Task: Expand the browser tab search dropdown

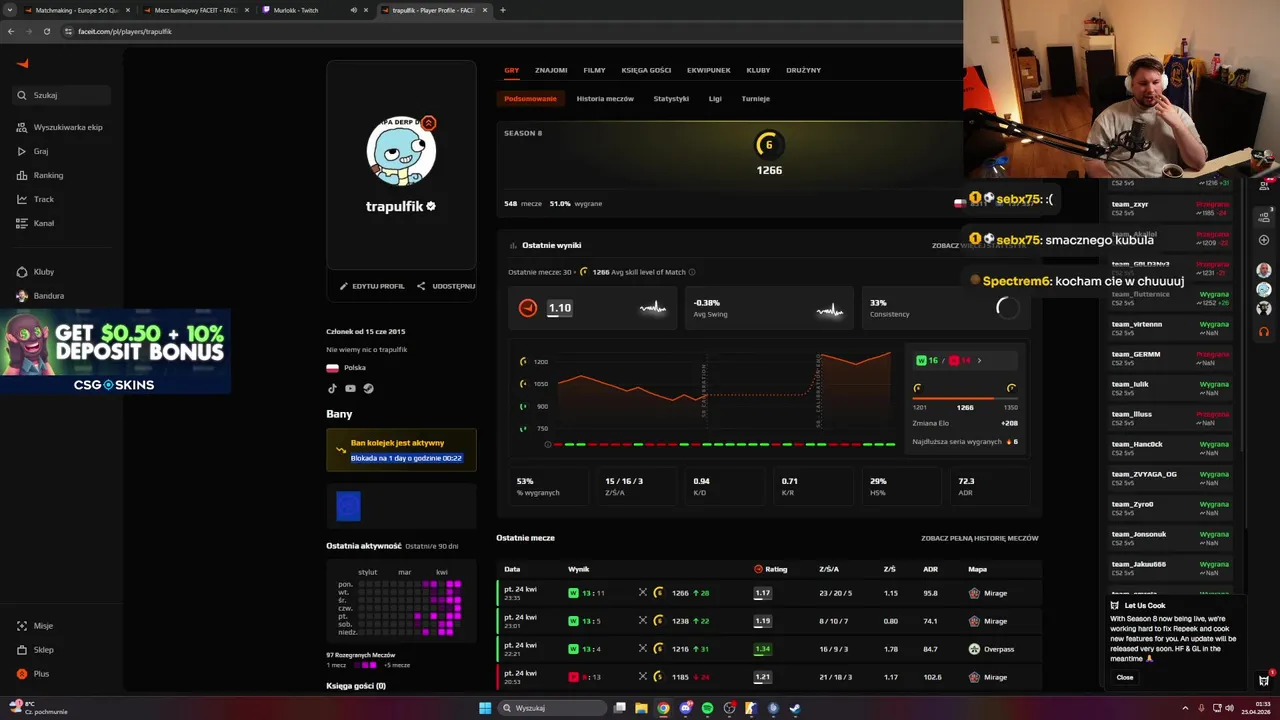Action: pos(10,10)
